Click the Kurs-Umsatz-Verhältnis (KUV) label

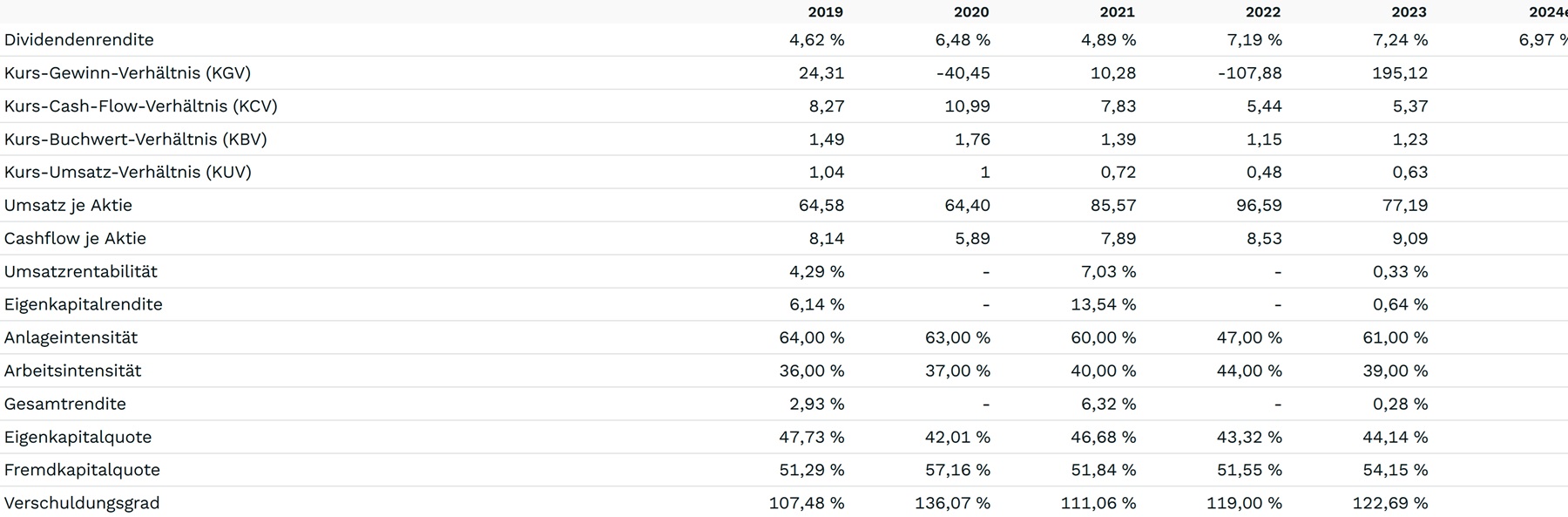[128, 173]
